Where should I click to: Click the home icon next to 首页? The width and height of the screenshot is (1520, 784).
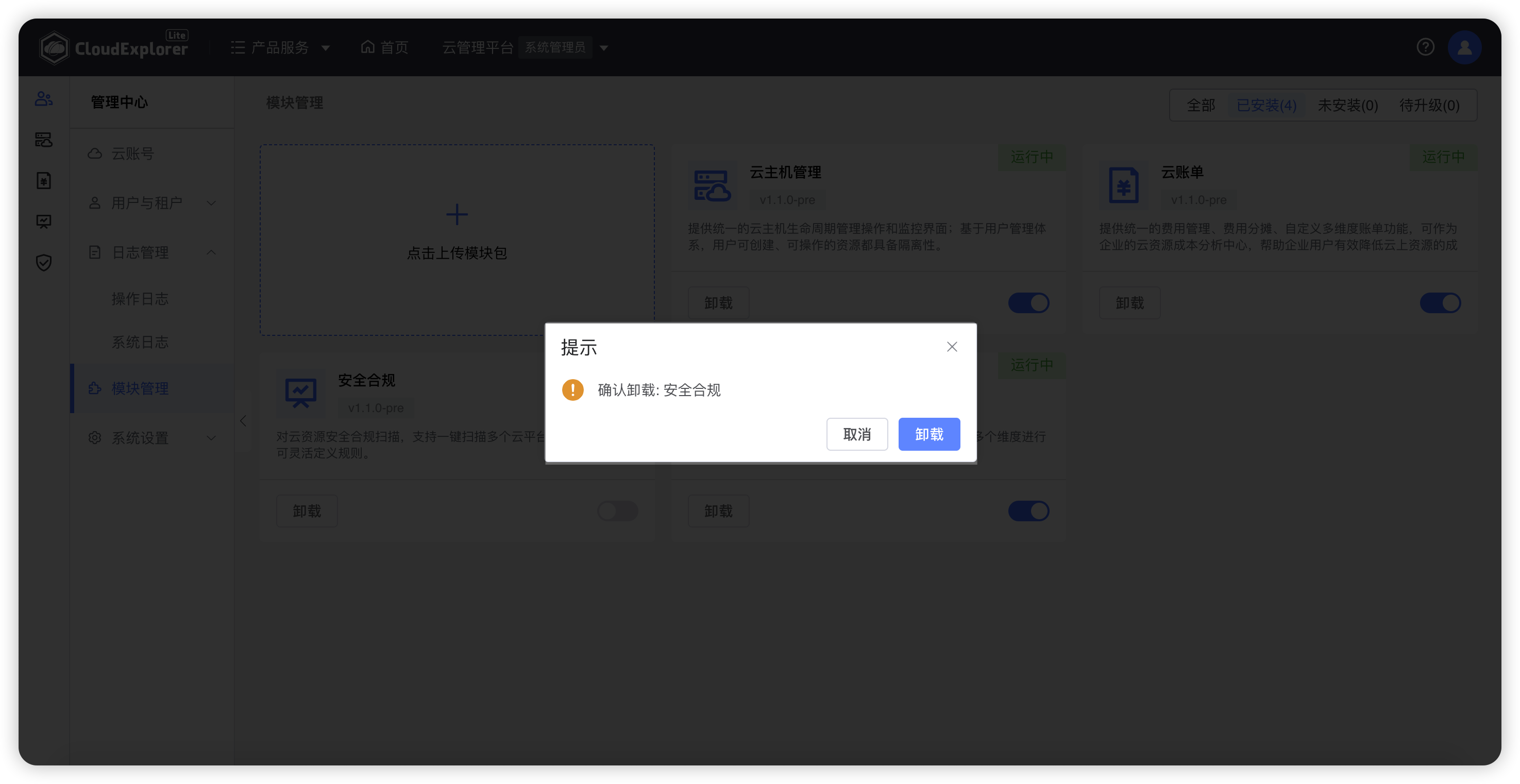point(367,46)
